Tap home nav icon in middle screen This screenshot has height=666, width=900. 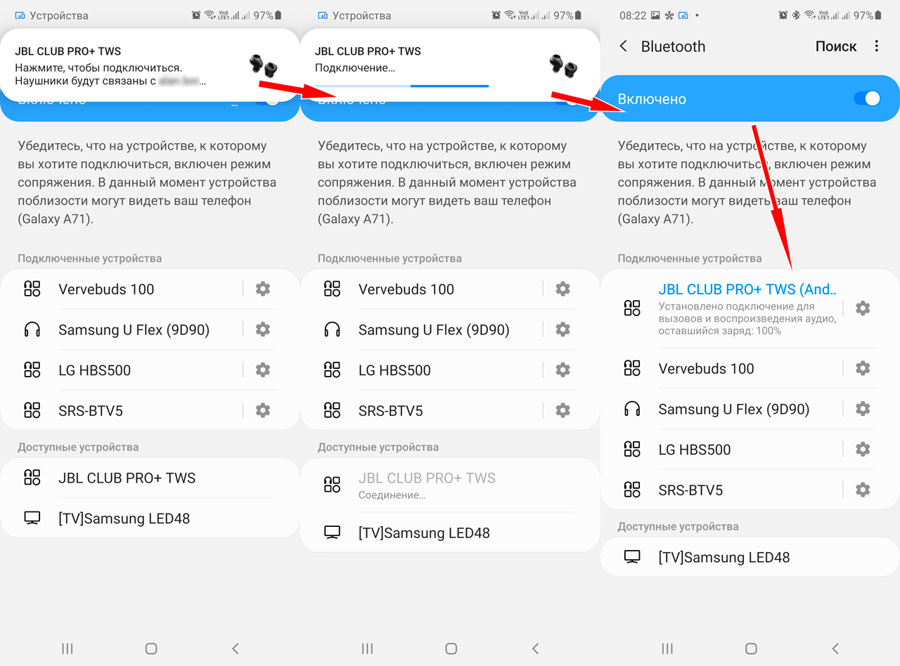pyautogui.click(x=451, y=649)
